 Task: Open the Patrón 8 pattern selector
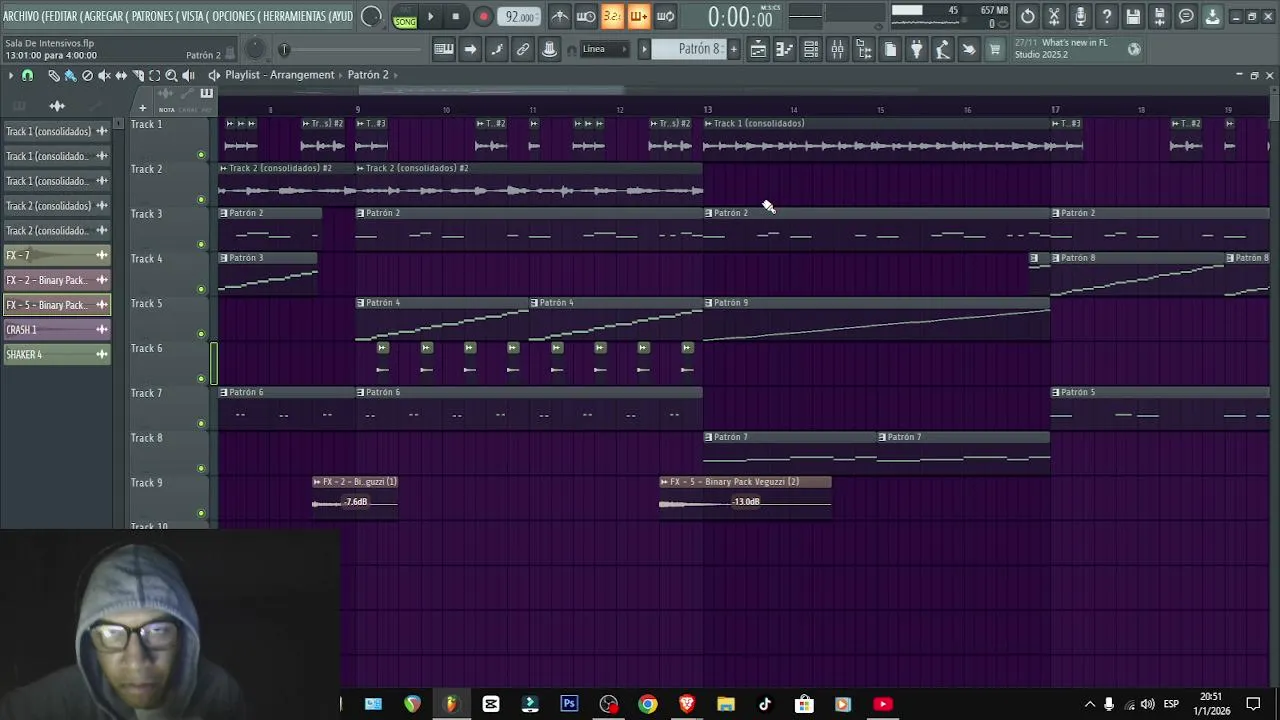[x=688, y=49]
